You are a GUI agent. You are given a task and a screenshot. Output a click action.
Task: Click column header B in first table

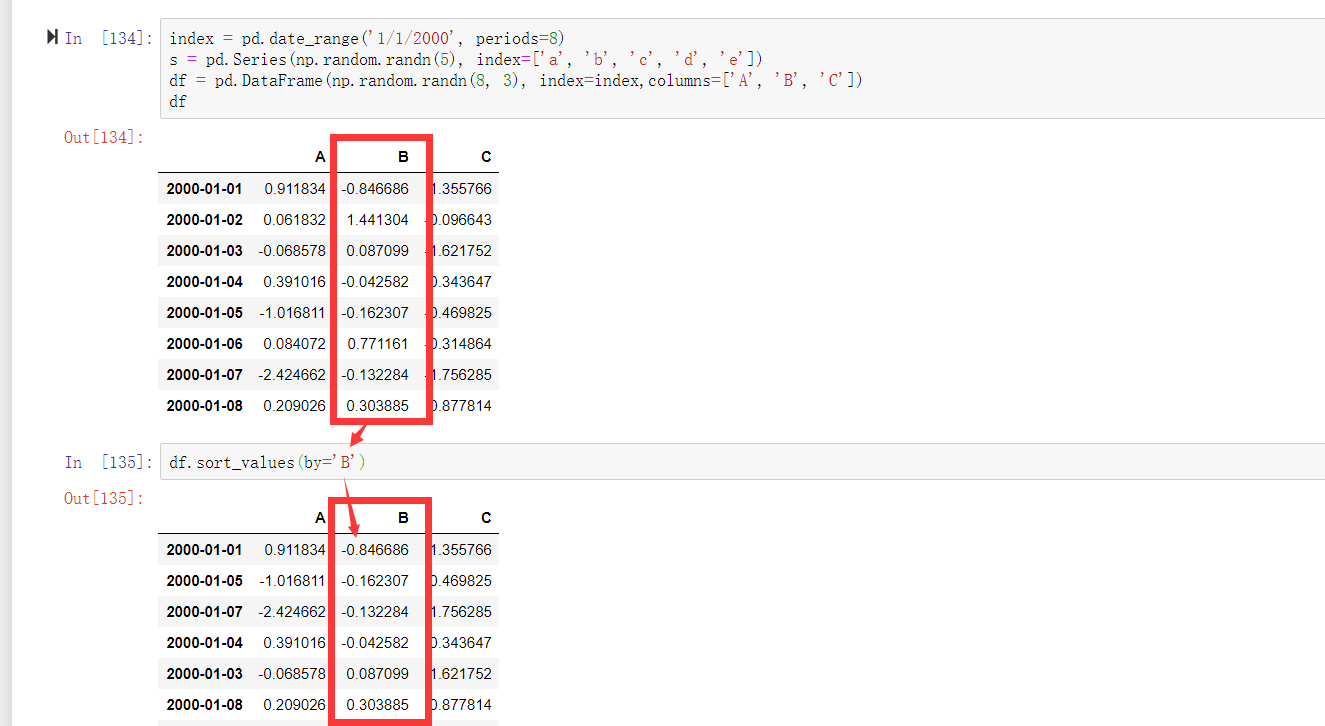coord(403,157)
